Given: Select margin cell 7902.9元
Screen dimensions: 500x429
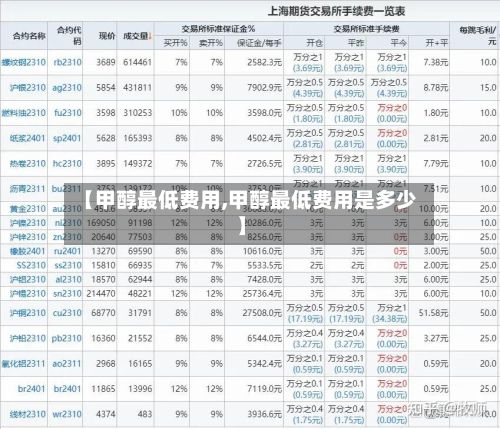Looking at the screenshot, I should (x=264, y=88).
